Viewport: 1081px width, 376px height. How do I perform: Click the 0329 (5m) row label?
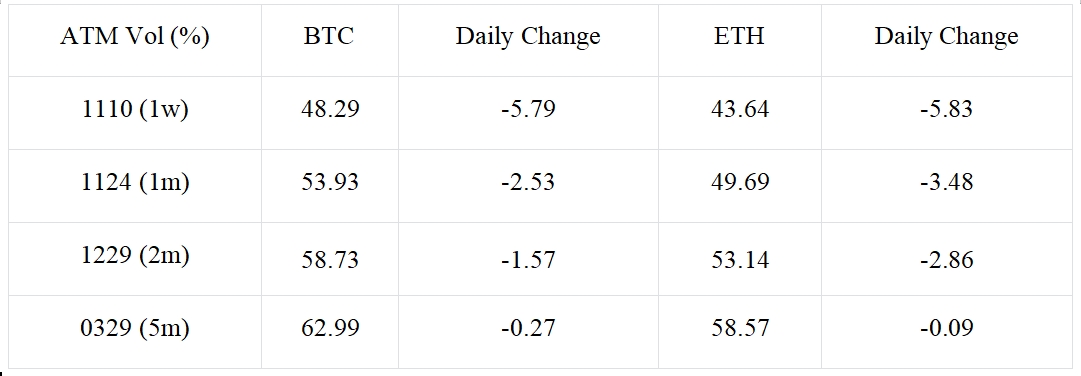134,333
